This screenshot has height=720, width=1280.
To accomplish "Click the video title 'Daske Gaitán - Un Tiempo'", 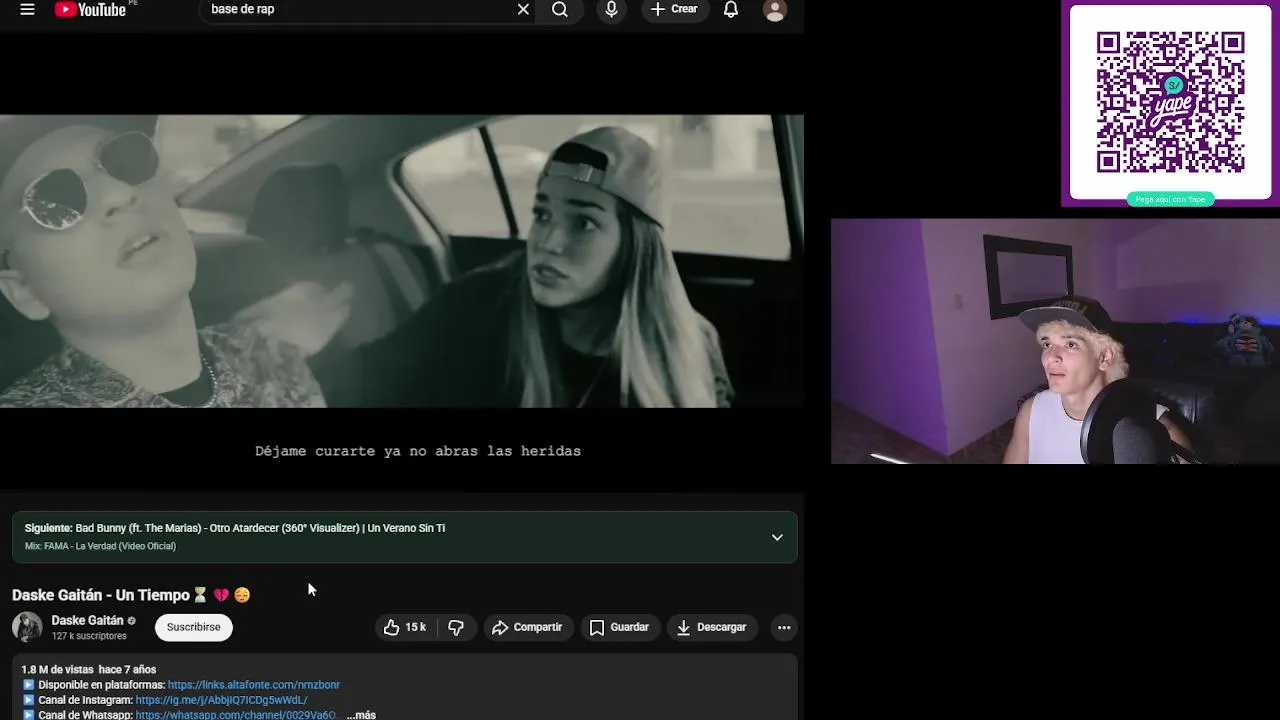I will (x=131, y=595).
